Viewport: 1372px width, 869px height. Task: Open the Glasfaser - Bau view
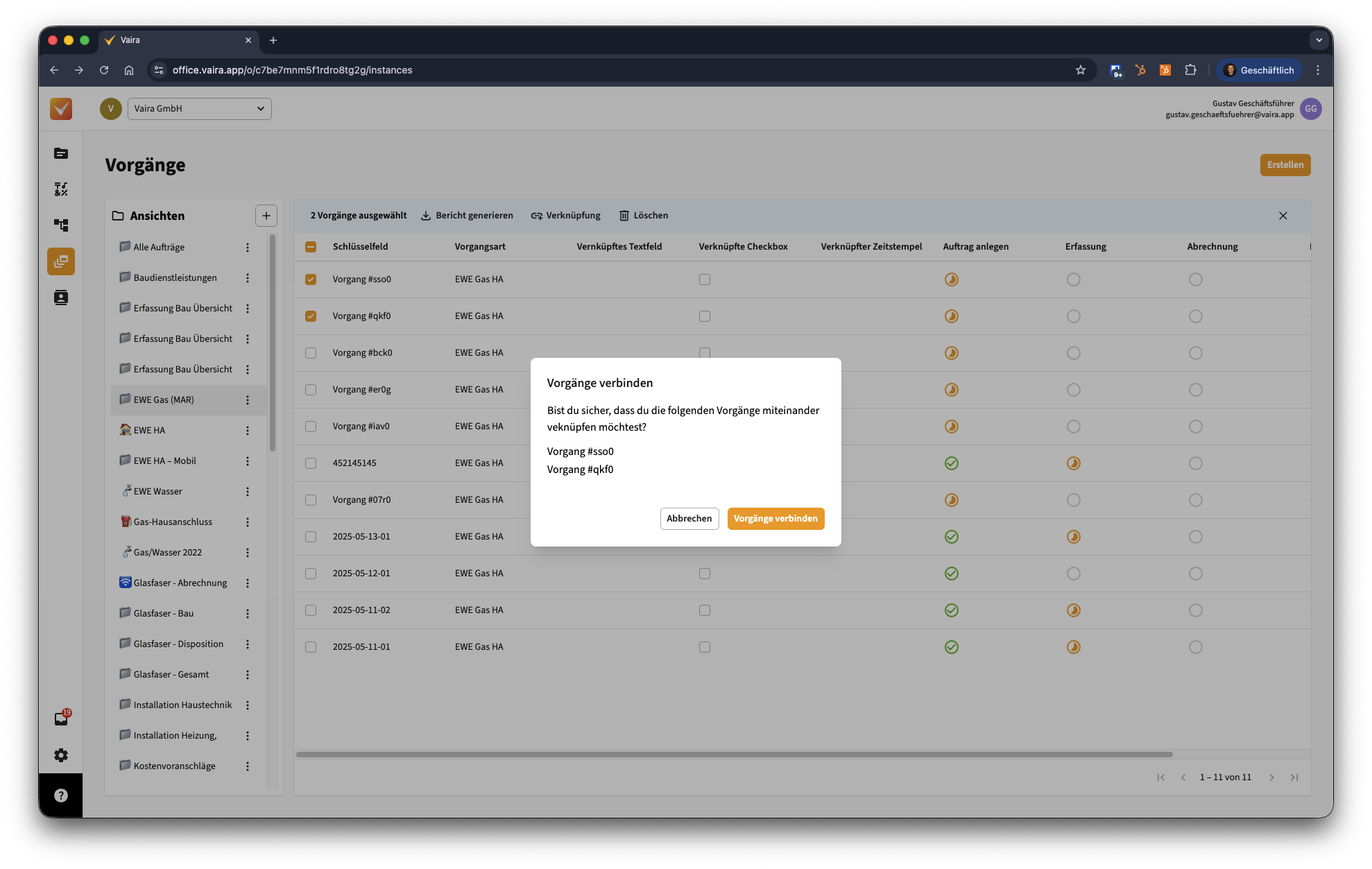pos(164,614)
